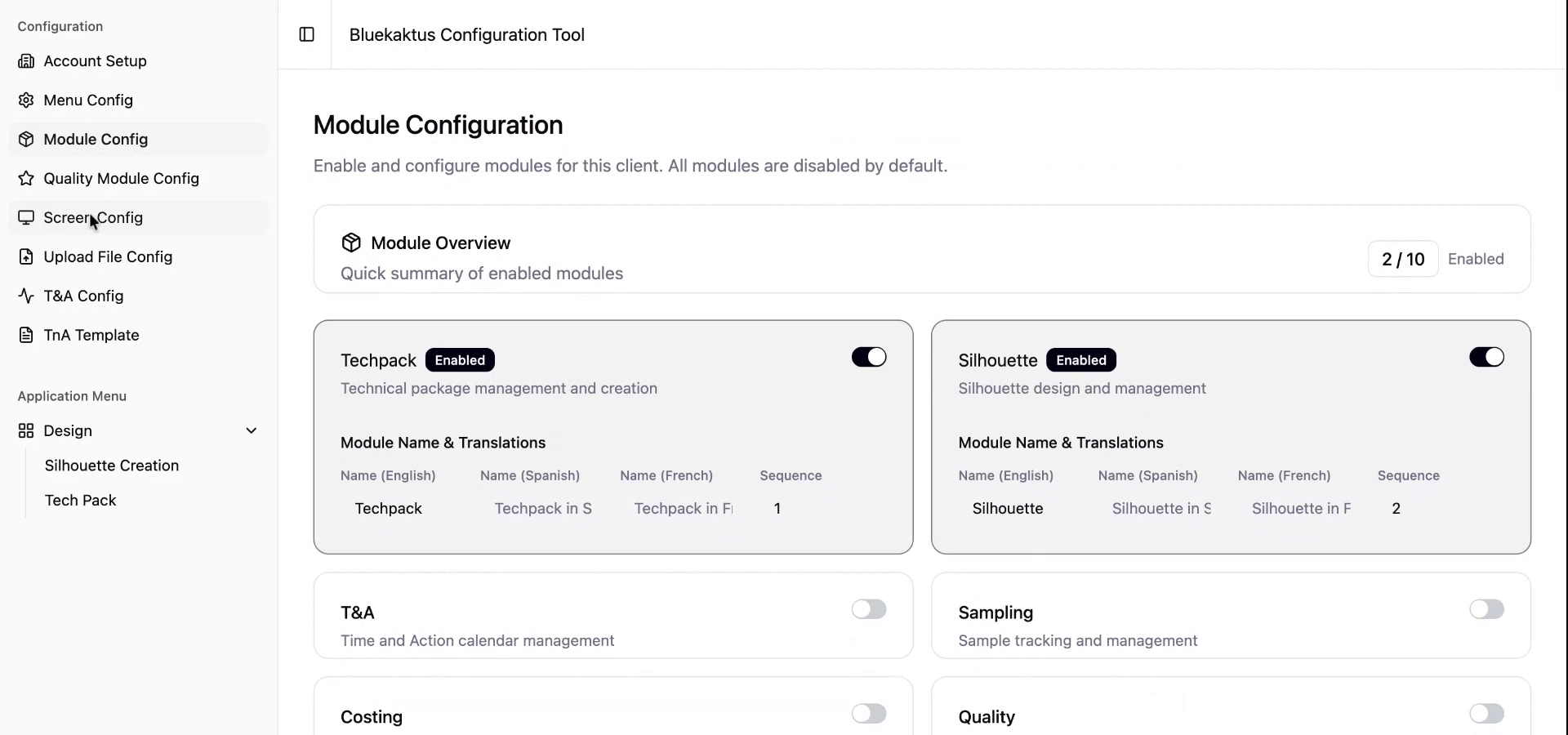Click the T&A Config activity icon
The width and height of the screenshot is (1568, 735).
click(x=26, y=296)
